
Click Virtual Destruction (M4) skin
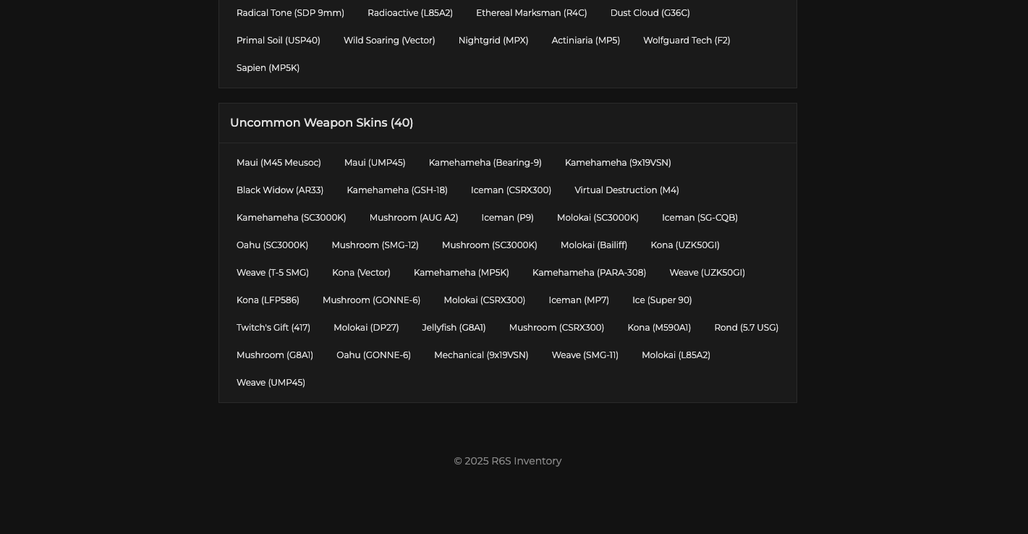tap(626, 191)
